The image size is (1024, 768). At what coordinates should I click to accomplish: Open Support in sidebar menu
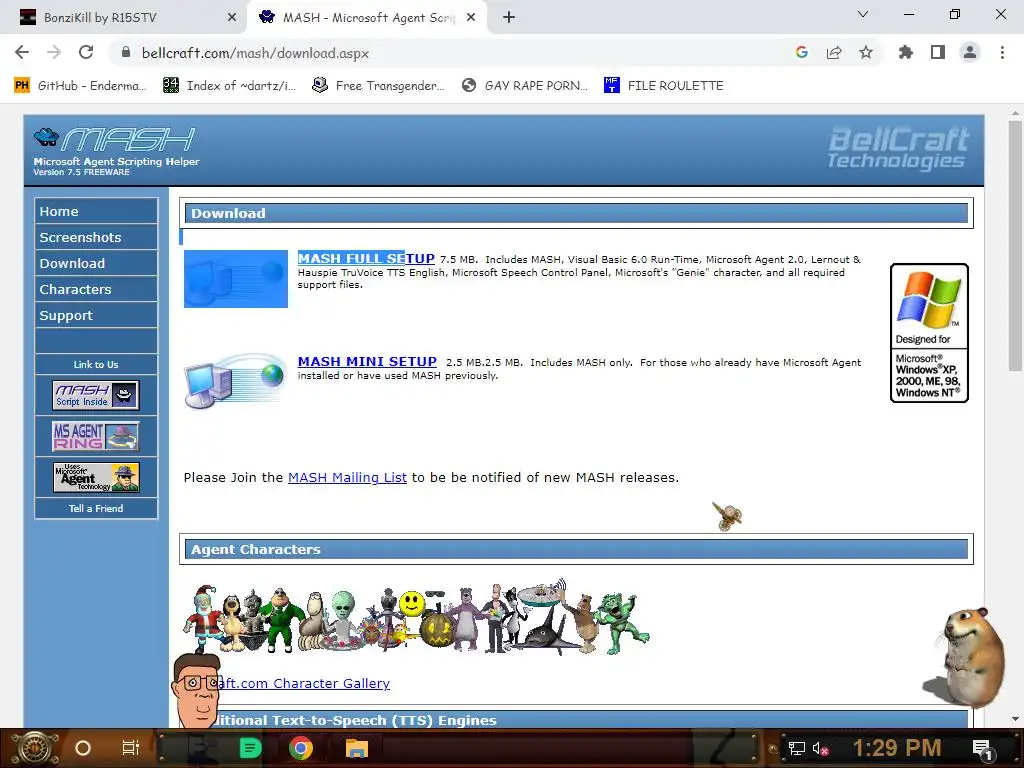pyautogui.click(x=96, y=315)
